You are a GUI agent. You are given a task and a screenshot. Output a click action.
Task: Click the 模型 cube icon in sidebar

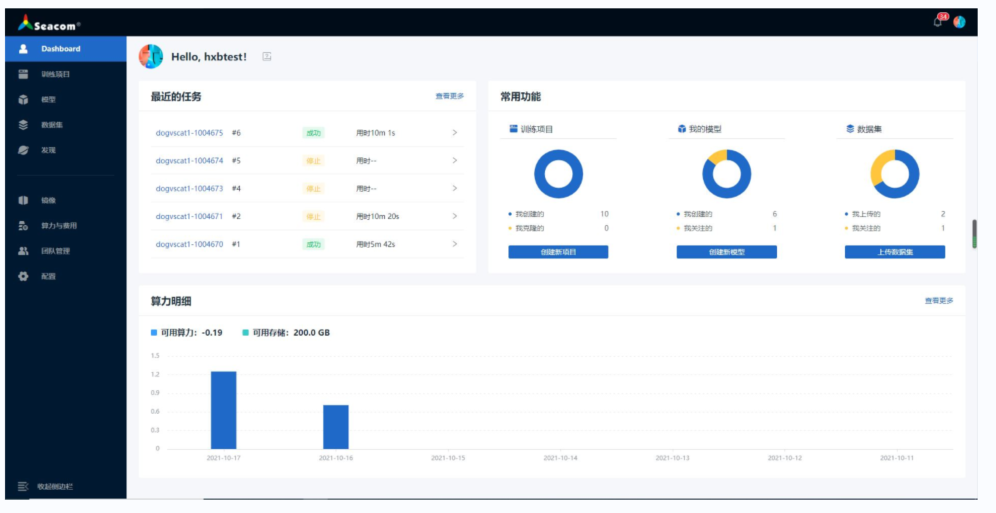[23, 99]
